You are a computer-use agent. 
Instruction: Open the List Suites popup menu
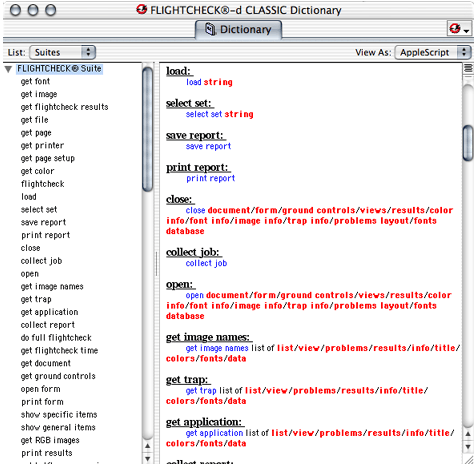[x=63, y=52]
